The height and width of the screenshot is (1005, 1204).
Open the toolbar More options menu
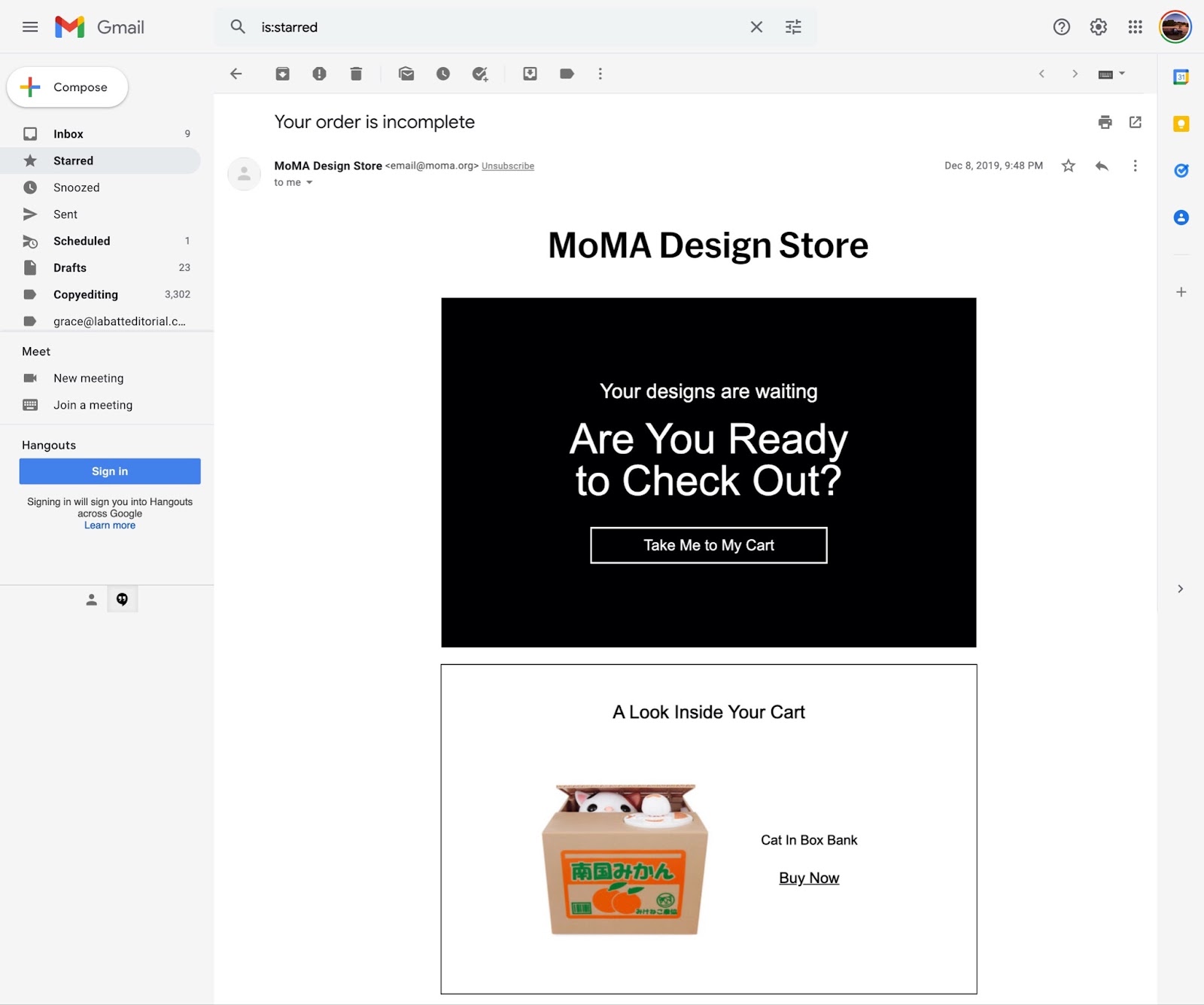coord(600,74)
